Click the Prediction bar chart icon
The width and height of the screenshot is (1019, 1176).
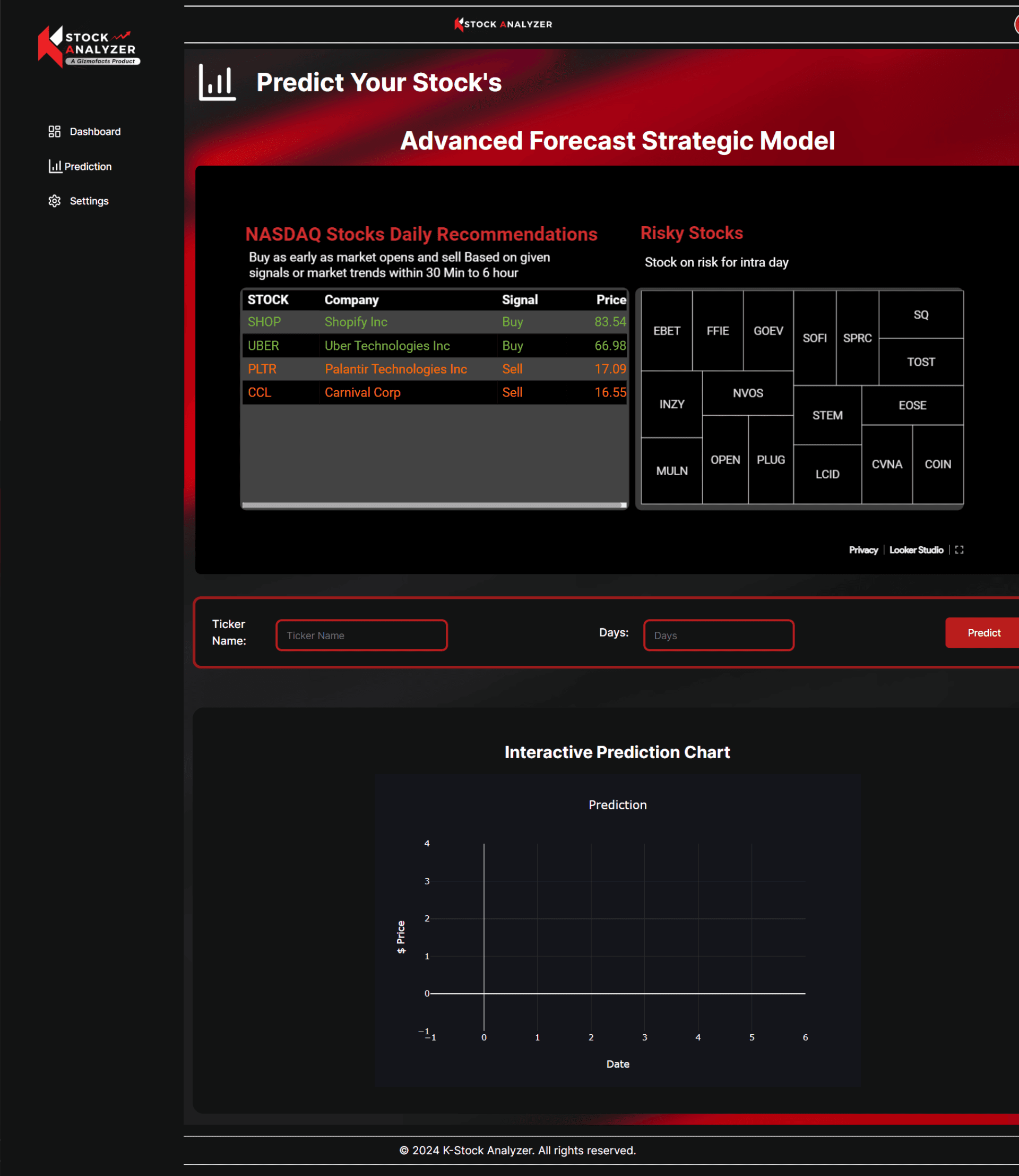coord(55,166)
